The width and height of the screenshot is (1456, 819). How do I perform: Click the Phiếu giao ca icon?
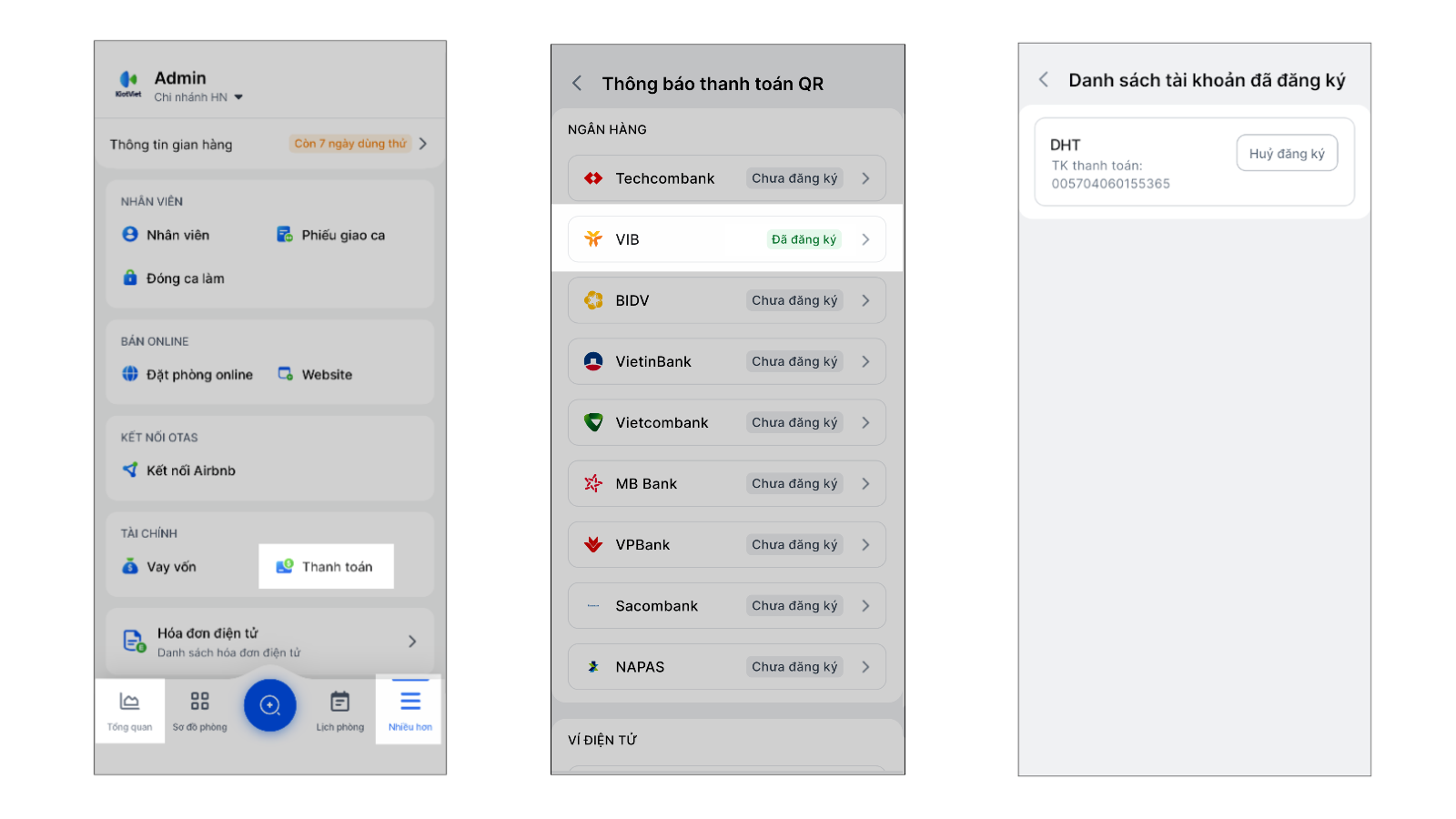(x=285, y=235)
